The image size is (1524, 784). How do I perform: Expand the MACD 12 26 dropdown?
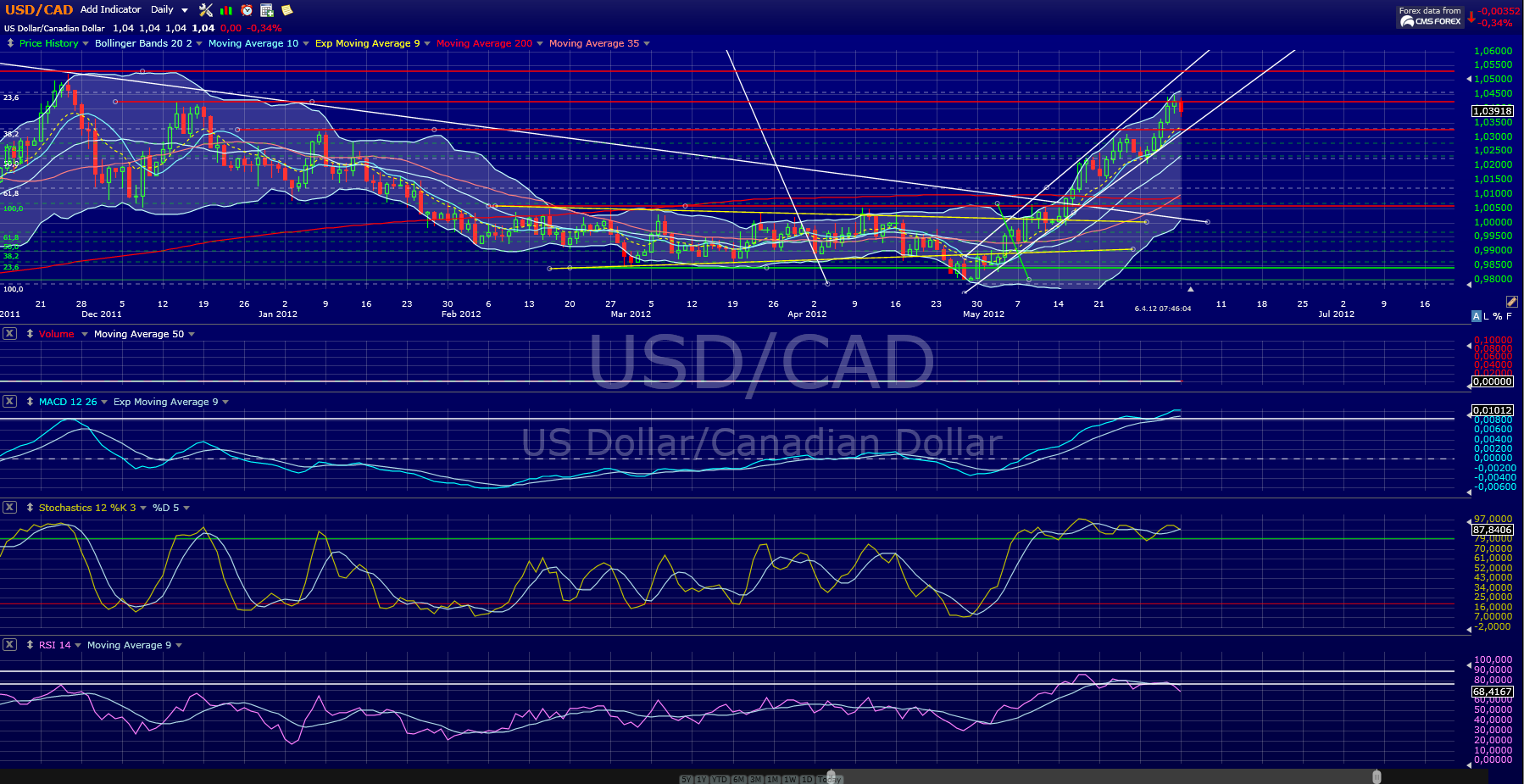click(x=104, y=402)
